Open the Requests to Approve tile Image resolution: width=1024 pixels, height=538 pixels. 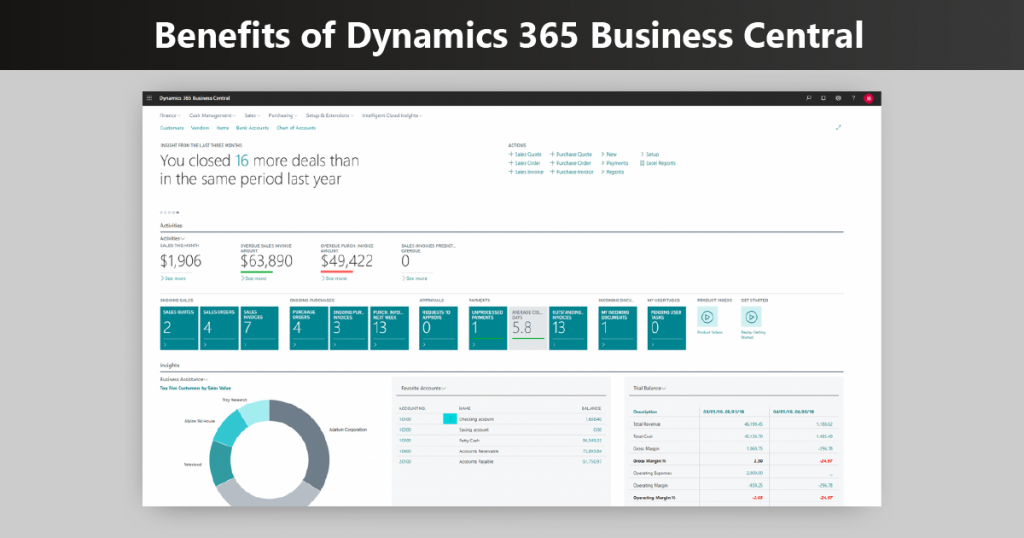point(438,328)
